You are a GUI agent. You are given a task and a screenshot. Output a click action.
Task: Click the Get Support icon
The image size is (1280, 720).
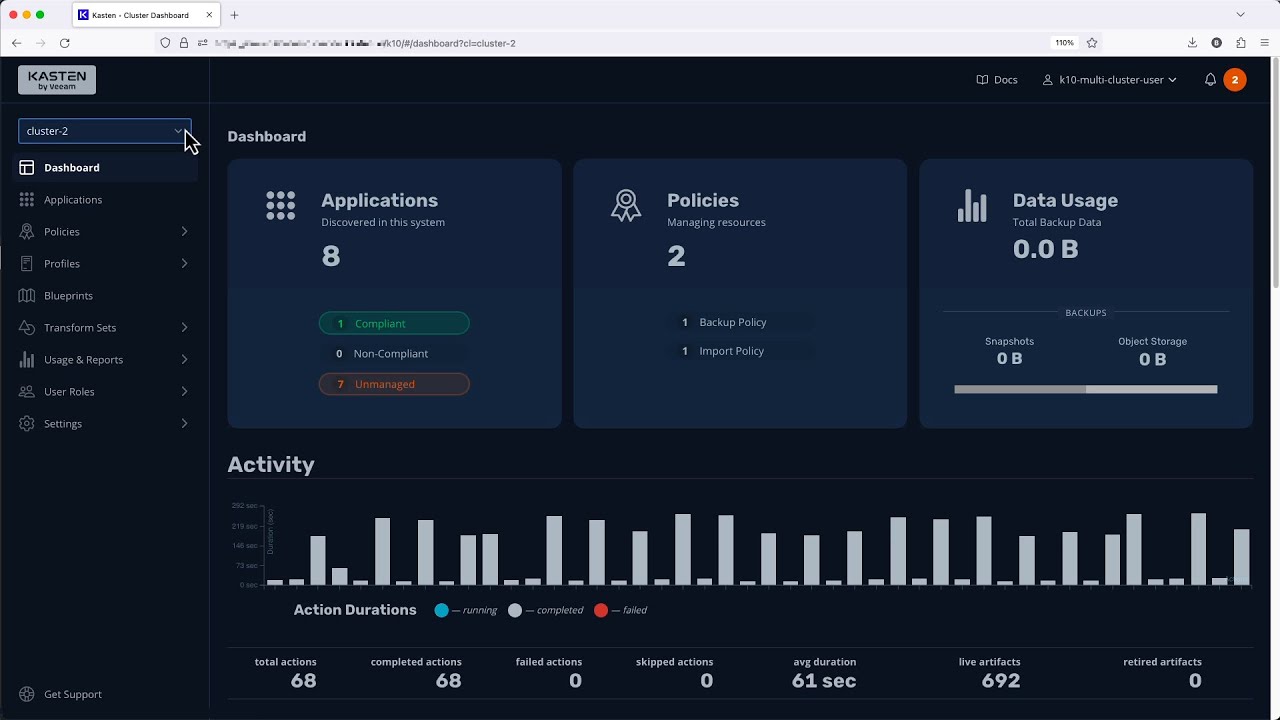pos(27,694)
